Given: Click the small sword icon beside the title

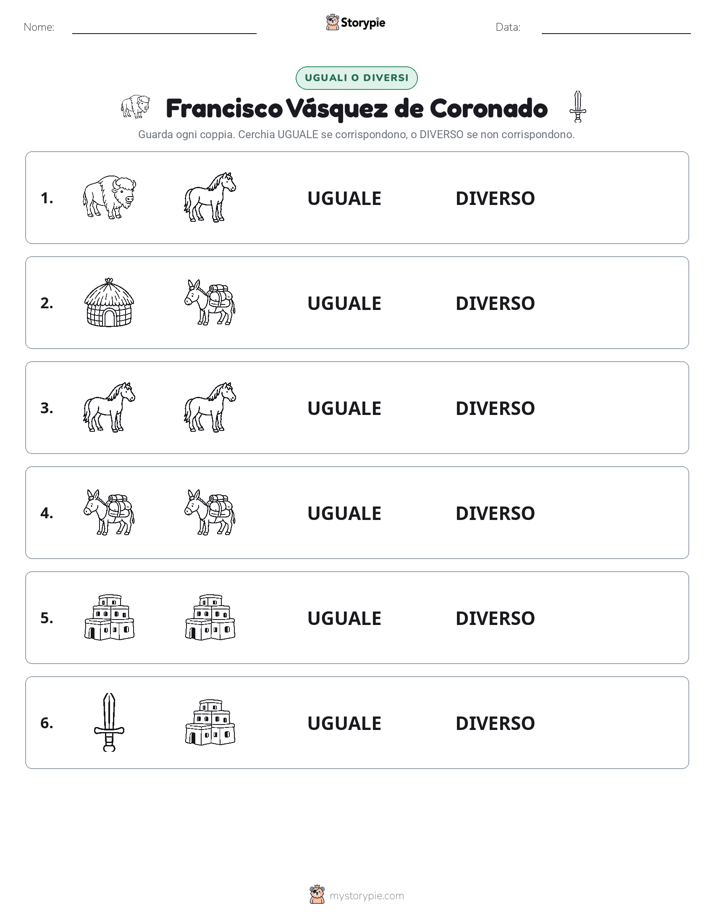Looking at the screenshot, I should (578, 107).
